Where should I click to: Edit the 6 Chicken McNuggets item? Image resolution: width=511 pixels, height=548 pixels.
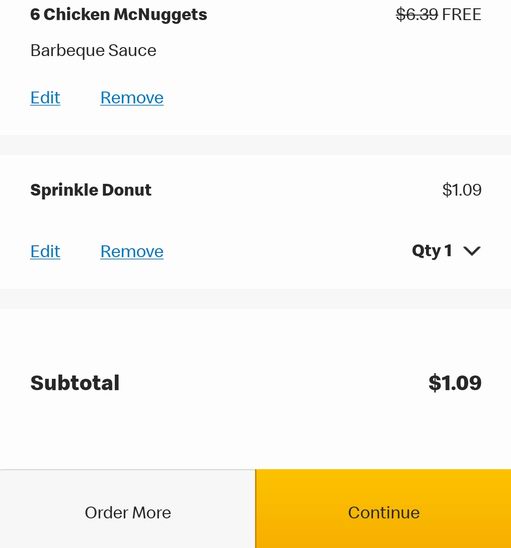(x=45, y=98)
